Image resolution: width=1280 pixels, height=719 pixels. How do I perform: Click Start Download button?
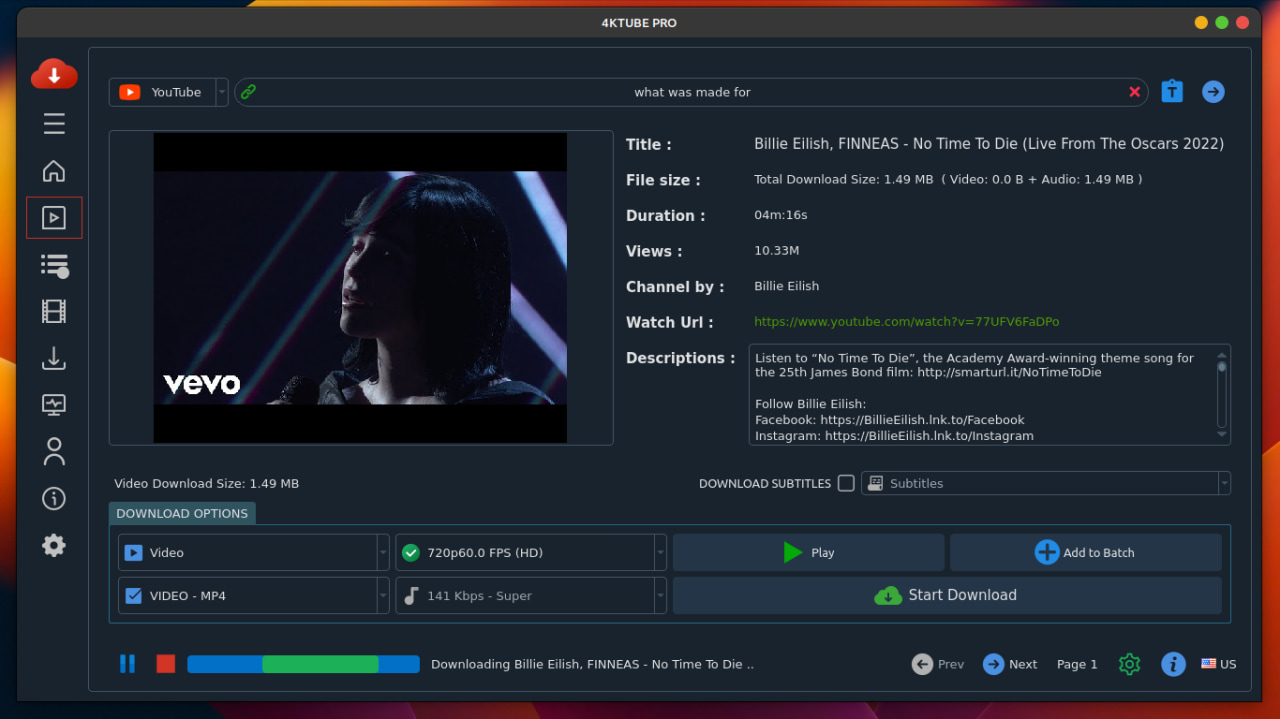coord(947,595)
